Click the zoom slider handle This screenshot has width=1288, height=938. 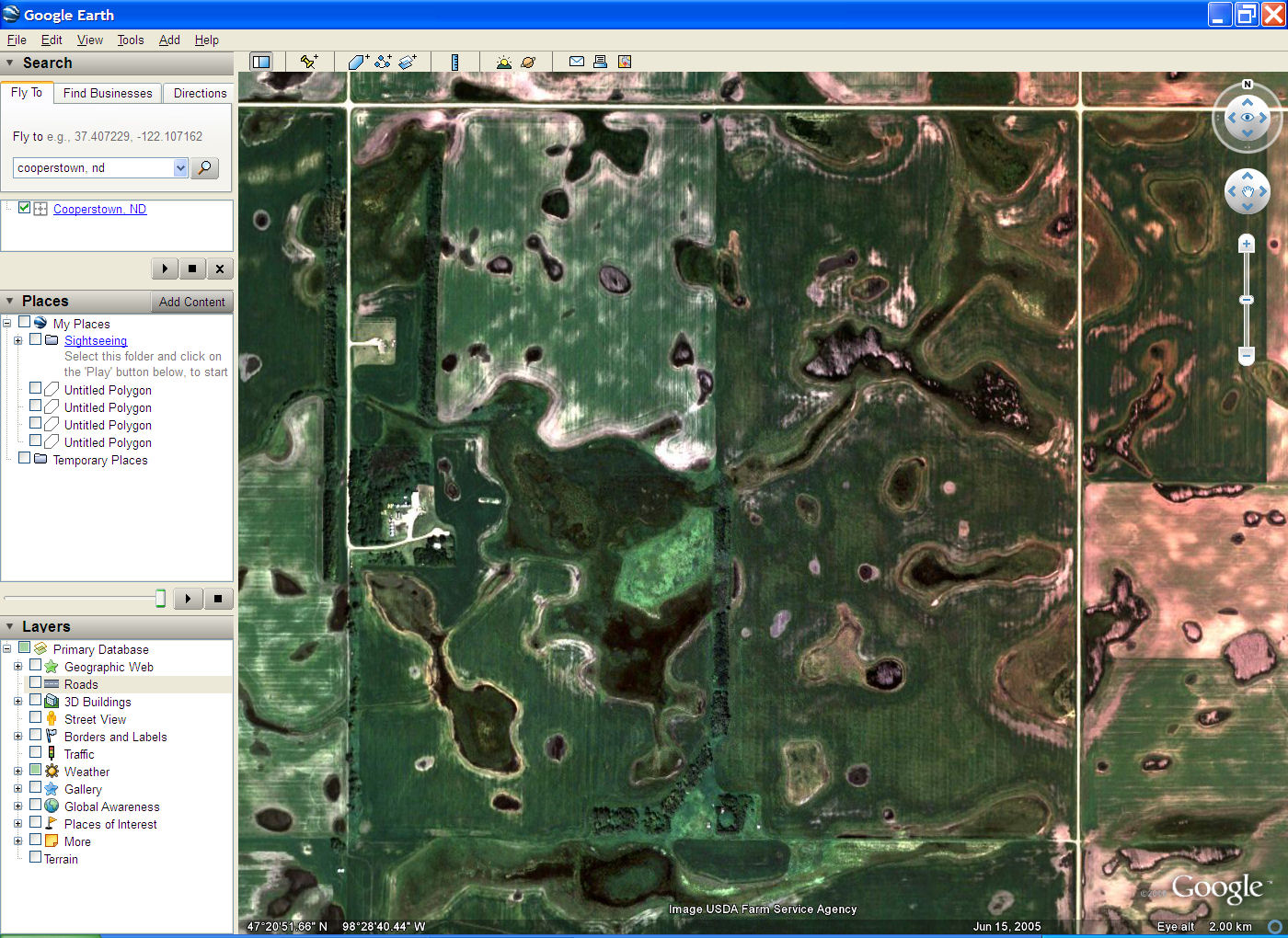(1247, 300)
